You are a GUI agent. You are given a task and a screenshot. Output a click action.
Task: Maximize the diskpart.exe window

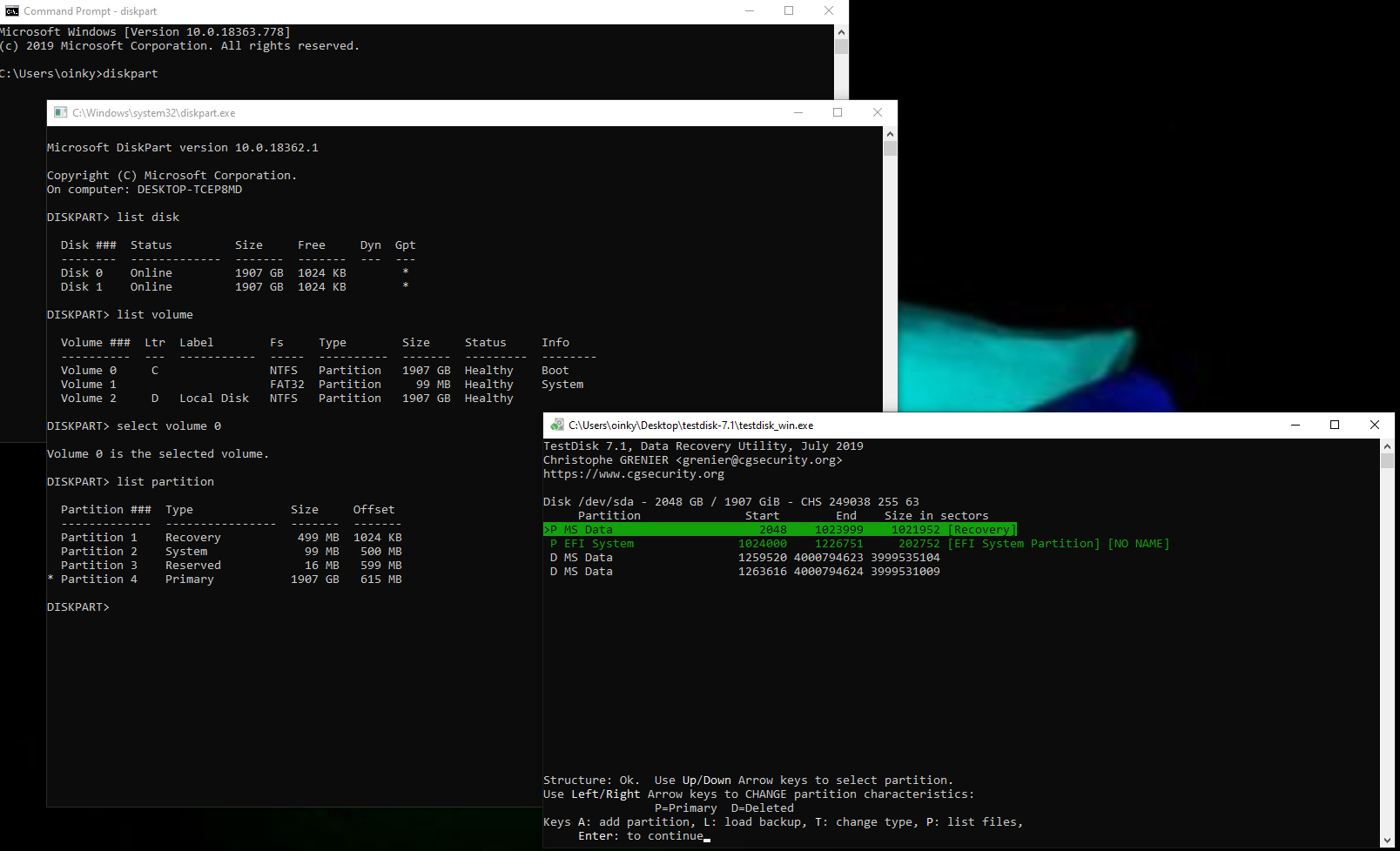838,113
